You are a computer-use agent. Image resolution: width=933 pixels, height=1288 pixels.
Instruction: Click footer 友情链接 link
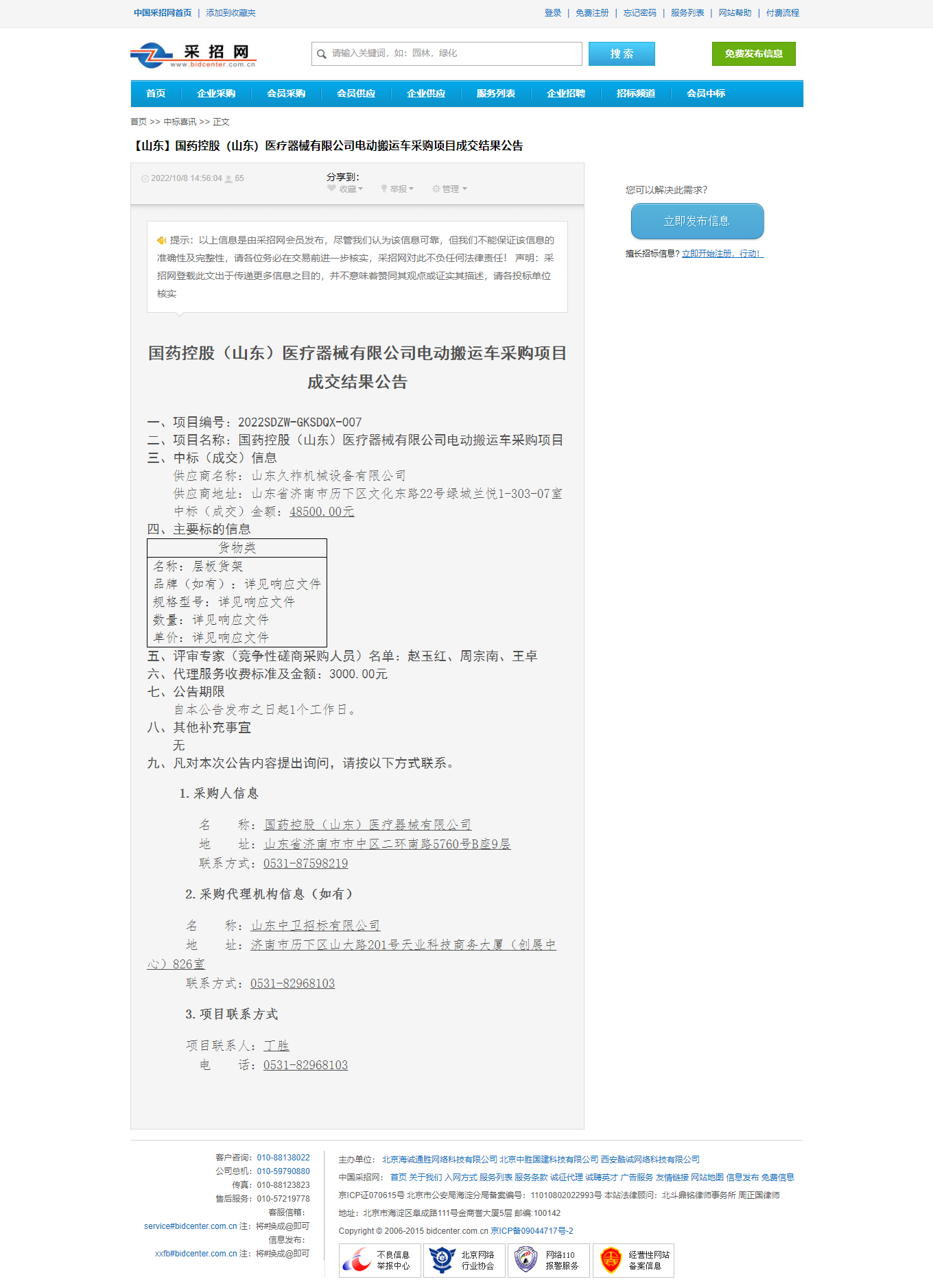point(672,1178)
